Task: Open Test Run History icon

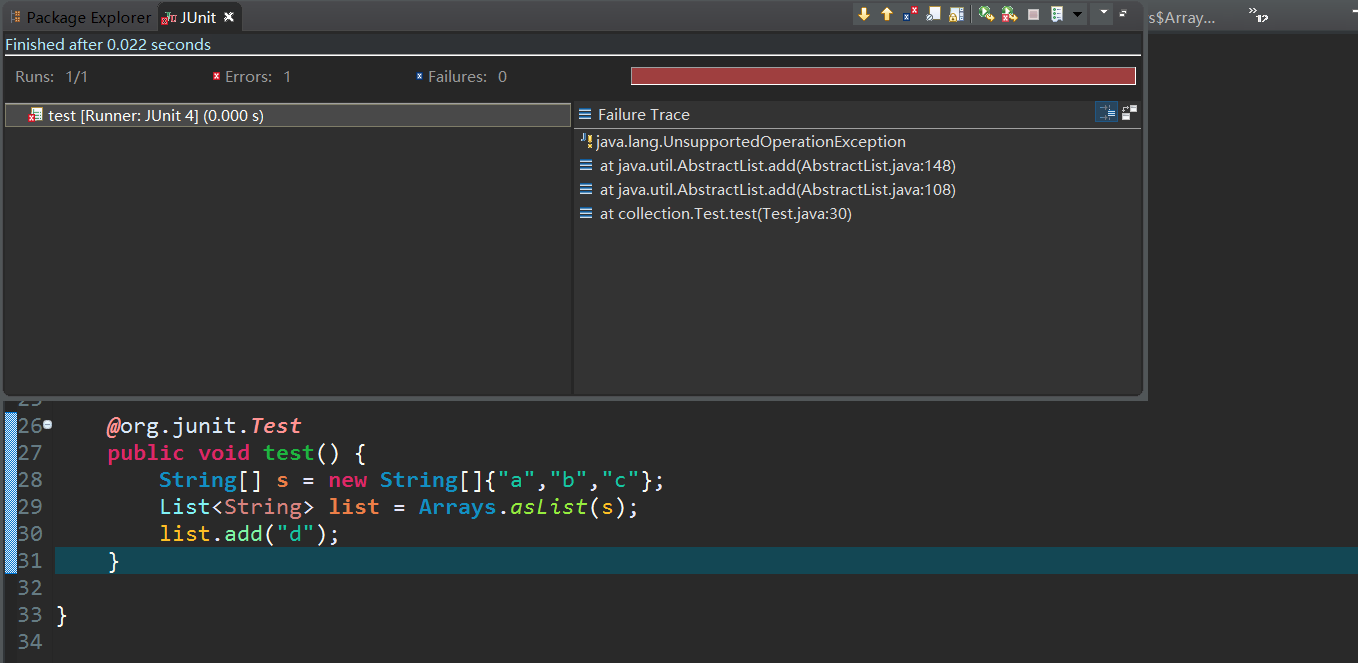Action: [x=1057, y=14]
